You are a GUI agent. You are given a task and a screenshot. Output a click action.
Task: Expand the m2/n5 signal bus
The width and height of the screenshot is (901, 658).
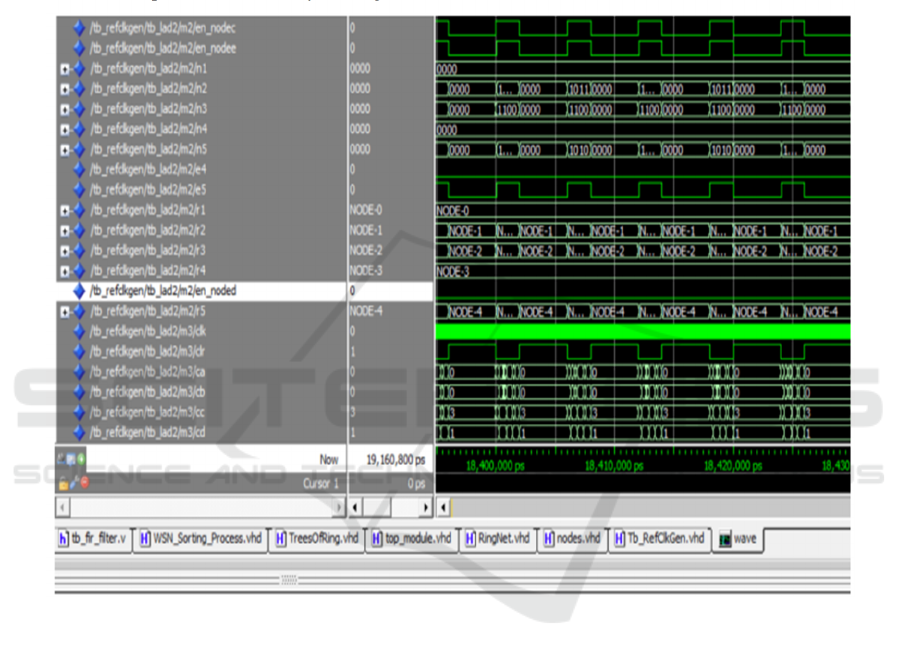pos(64,150)
